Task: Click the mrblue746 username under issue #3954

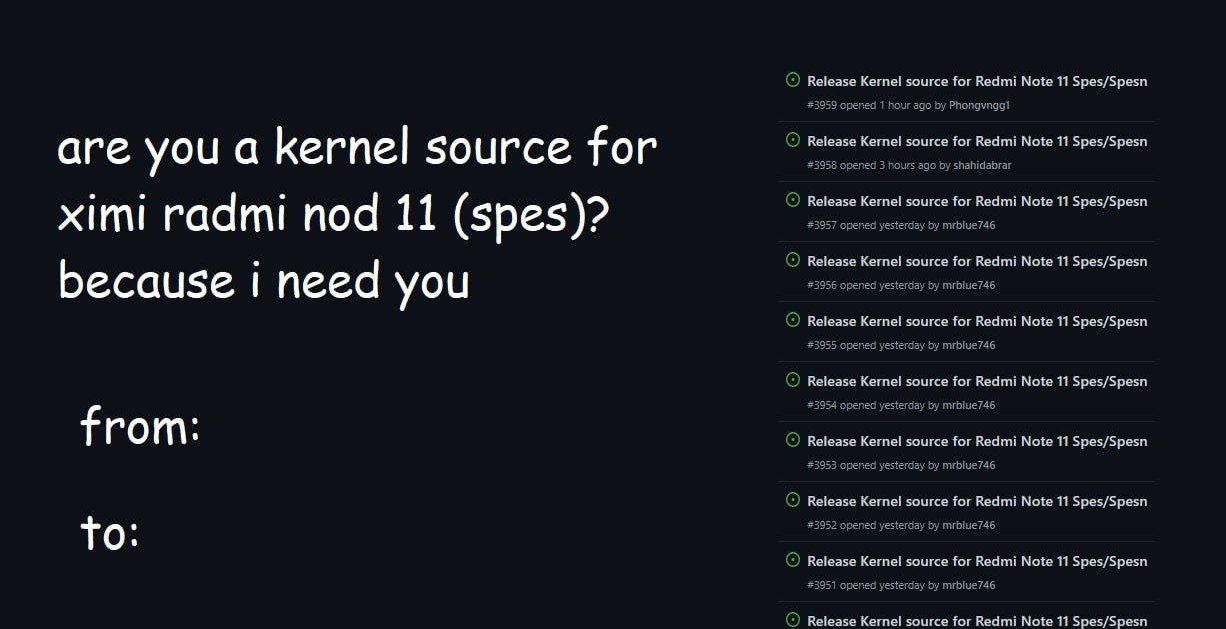Action: 968,405
